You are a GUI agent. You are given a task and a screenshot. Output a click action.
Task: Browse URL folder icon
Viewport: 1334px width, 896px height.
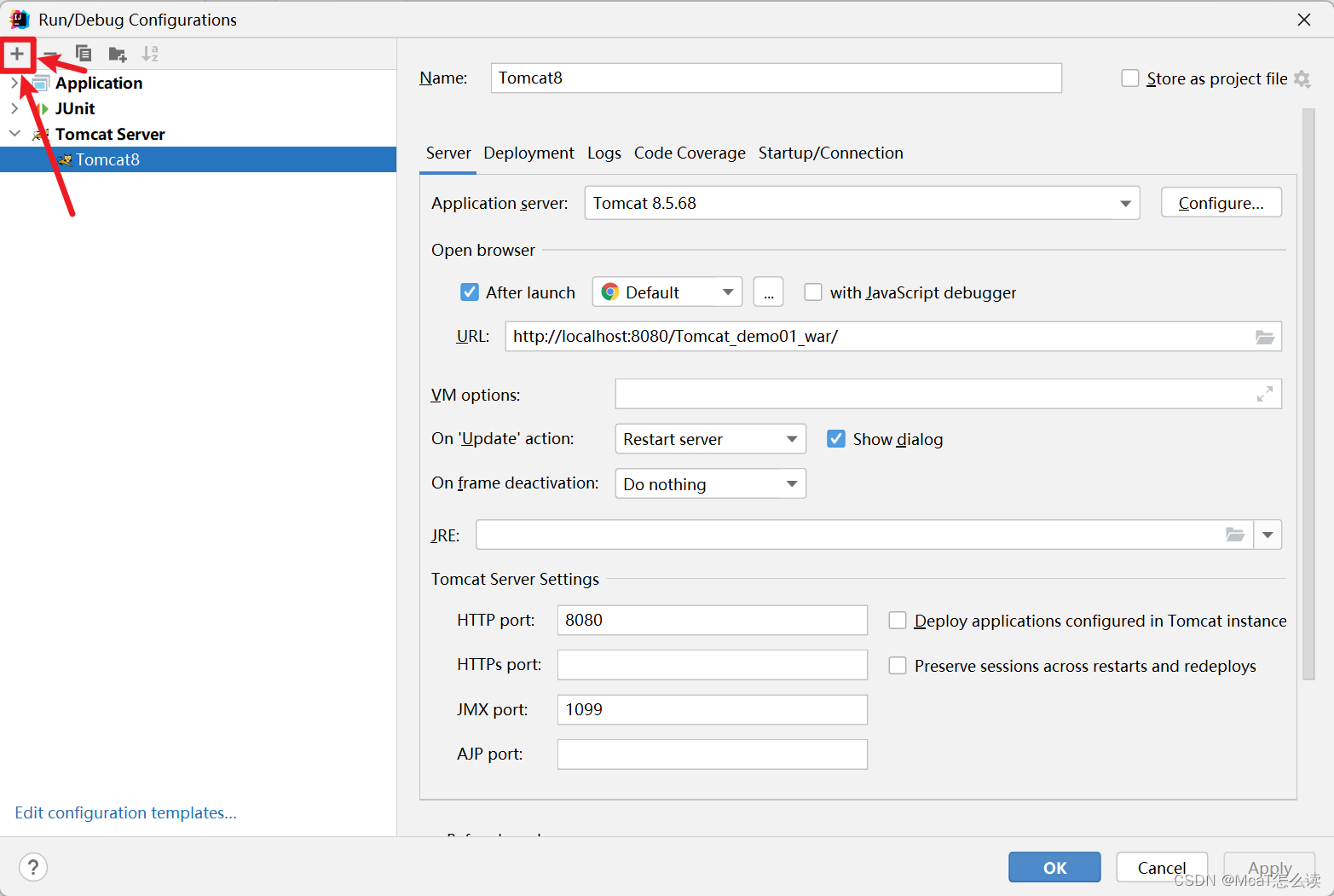point(1265,337)
